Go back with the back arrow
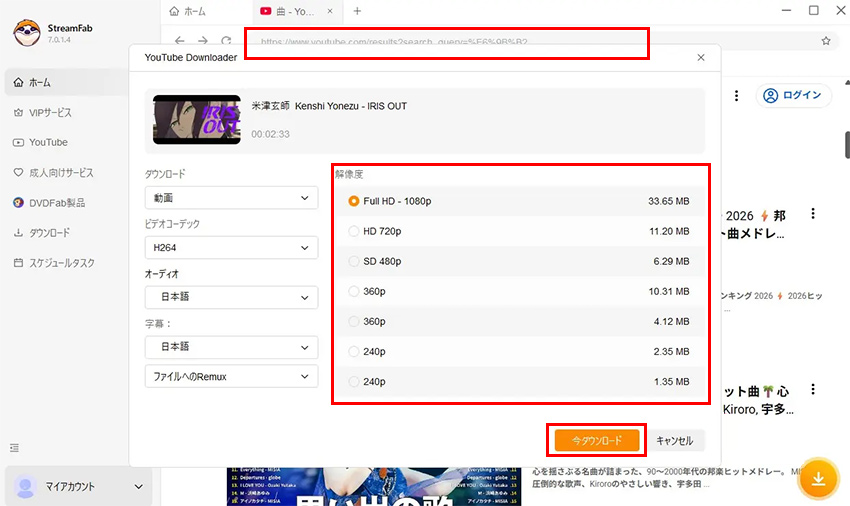The height and width of the screenshot is (506, 850). [x=179, y=41]
